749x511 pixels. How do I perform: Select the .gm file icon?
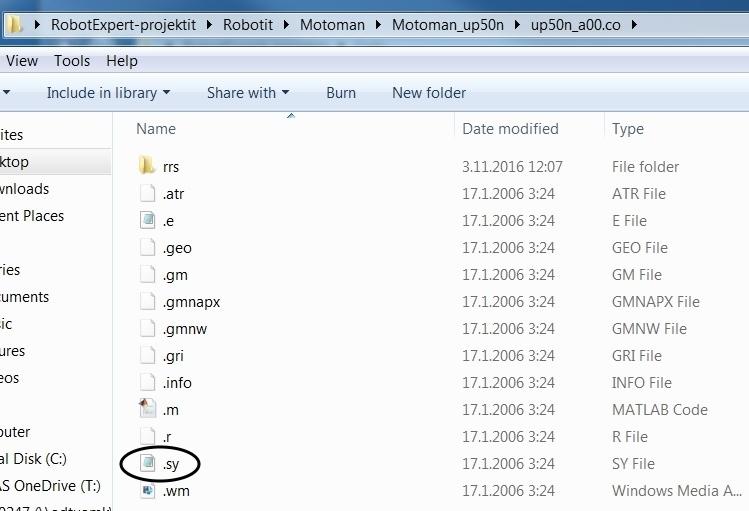click(x=147, y=274)
